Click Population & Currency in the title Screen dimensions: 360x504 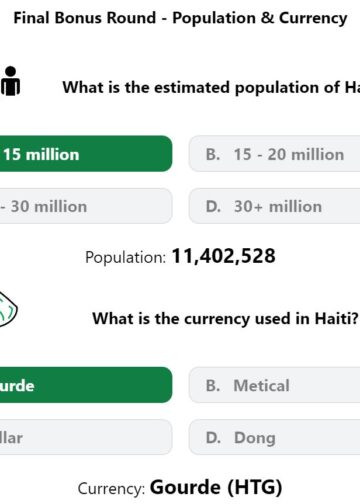point(260,18)
